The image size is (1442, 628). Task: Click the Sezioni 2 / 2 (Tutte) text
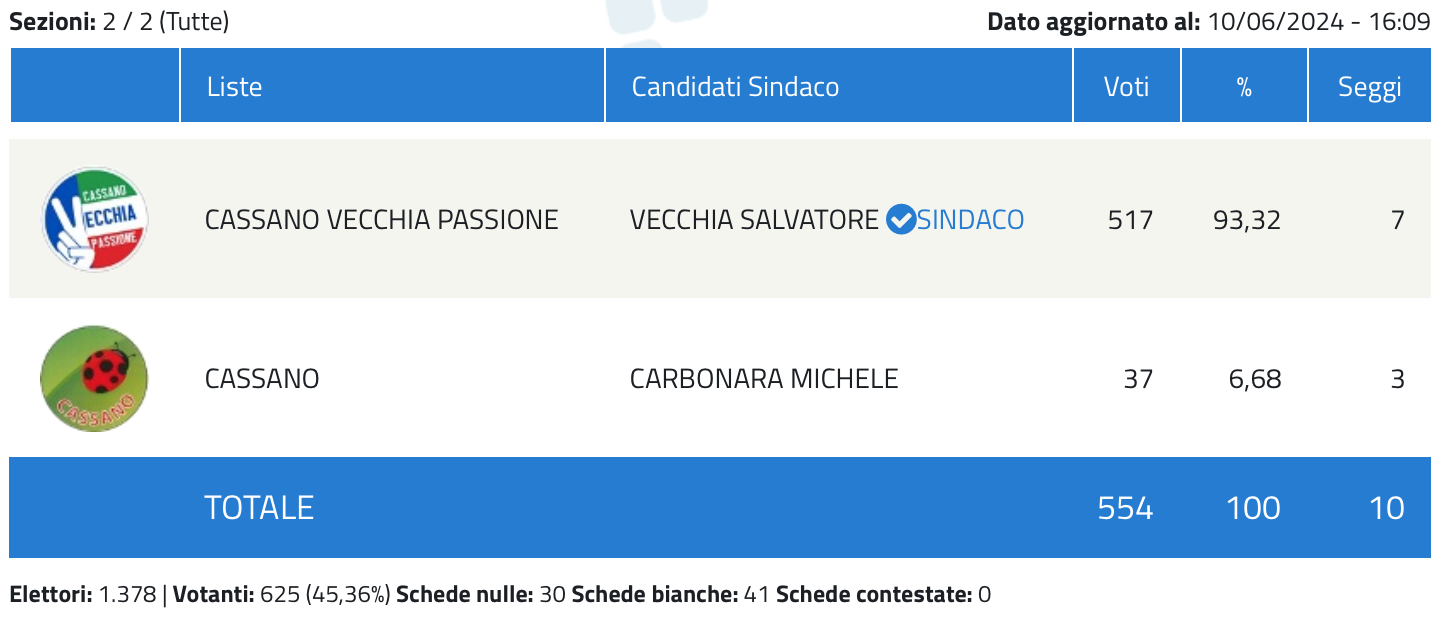[119, 21]
